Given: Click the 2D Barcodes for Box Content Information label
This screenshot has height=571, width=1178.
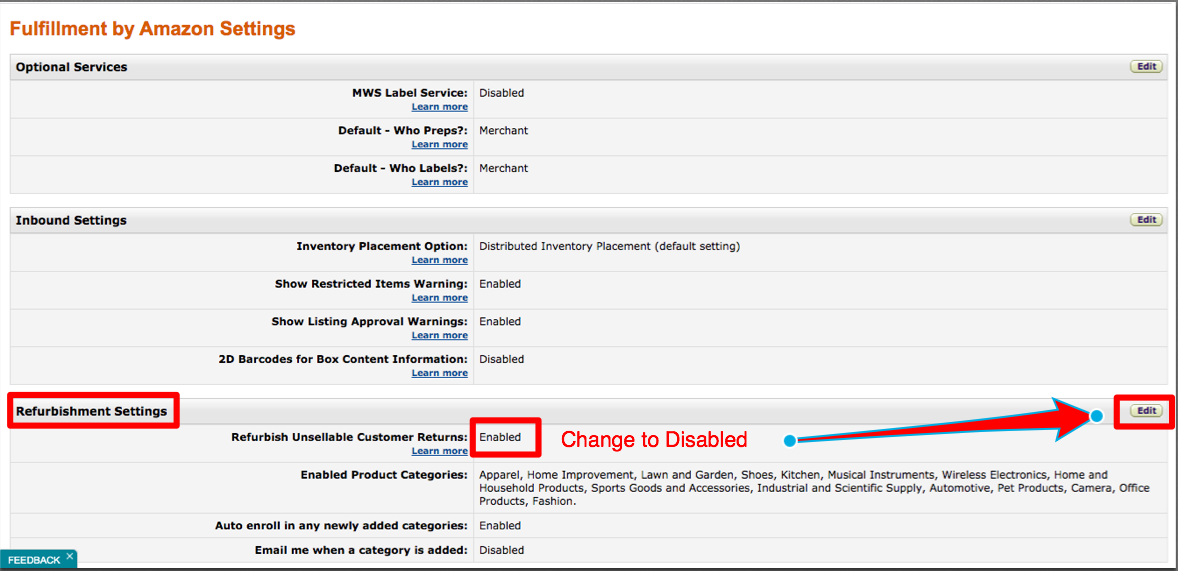Looking at the screenshot, I should point(343,358).
